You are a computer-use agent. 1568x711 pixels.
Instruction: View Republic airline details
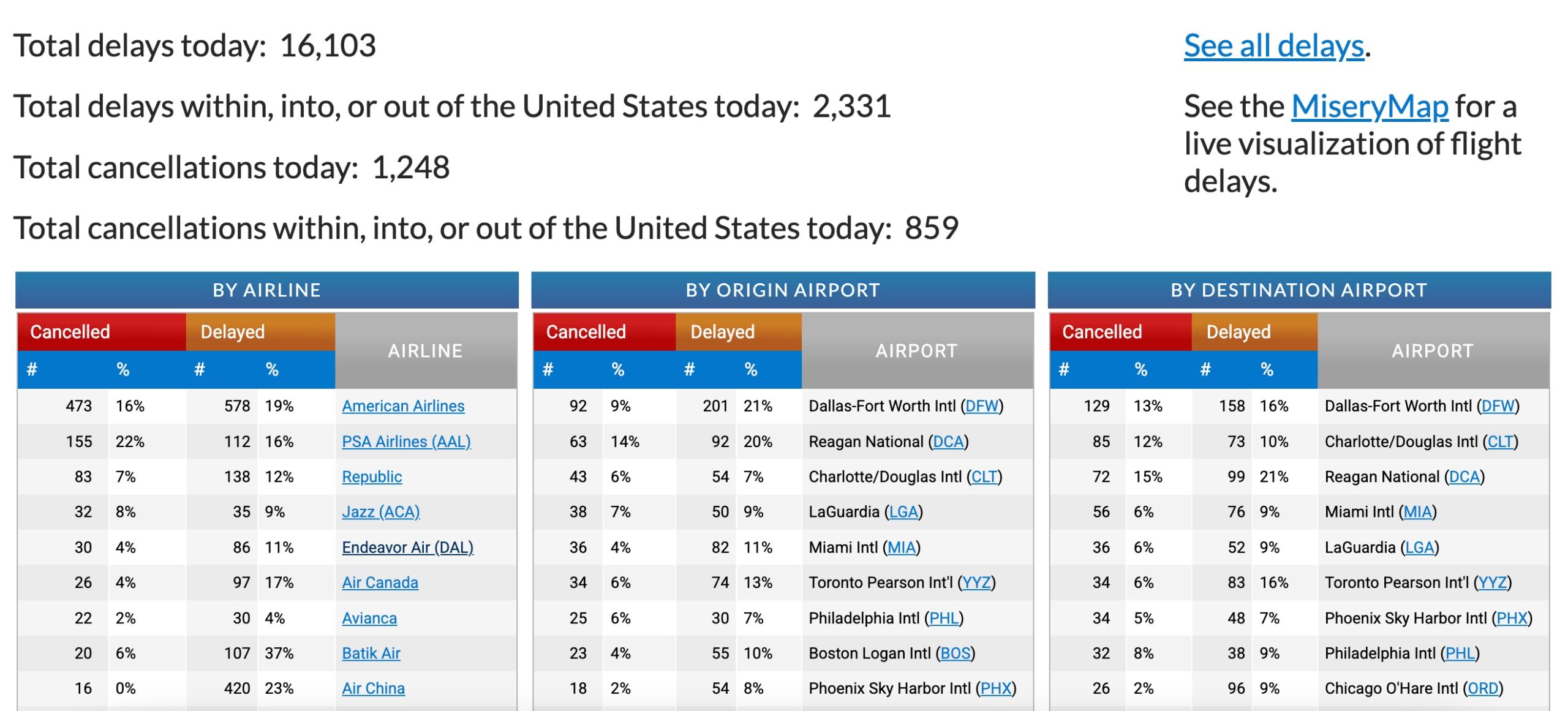coord(372,476)
